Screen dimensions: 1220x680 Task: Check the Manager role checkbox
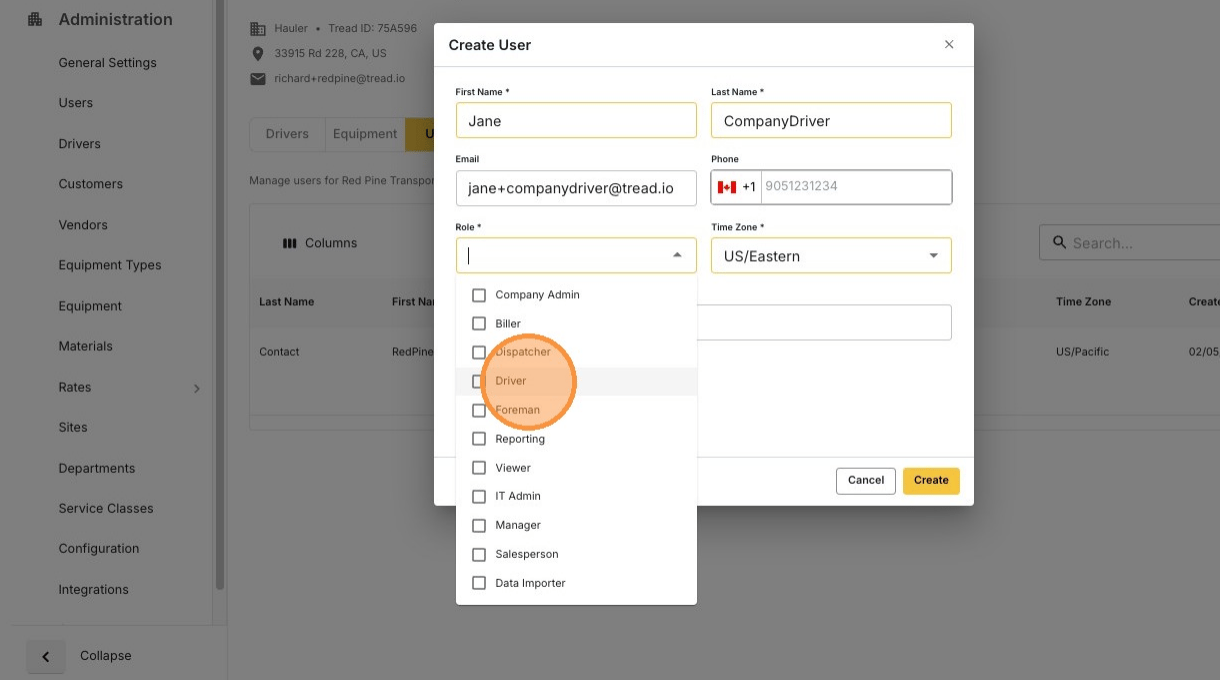pyautogui.click(x=479, y=525)
